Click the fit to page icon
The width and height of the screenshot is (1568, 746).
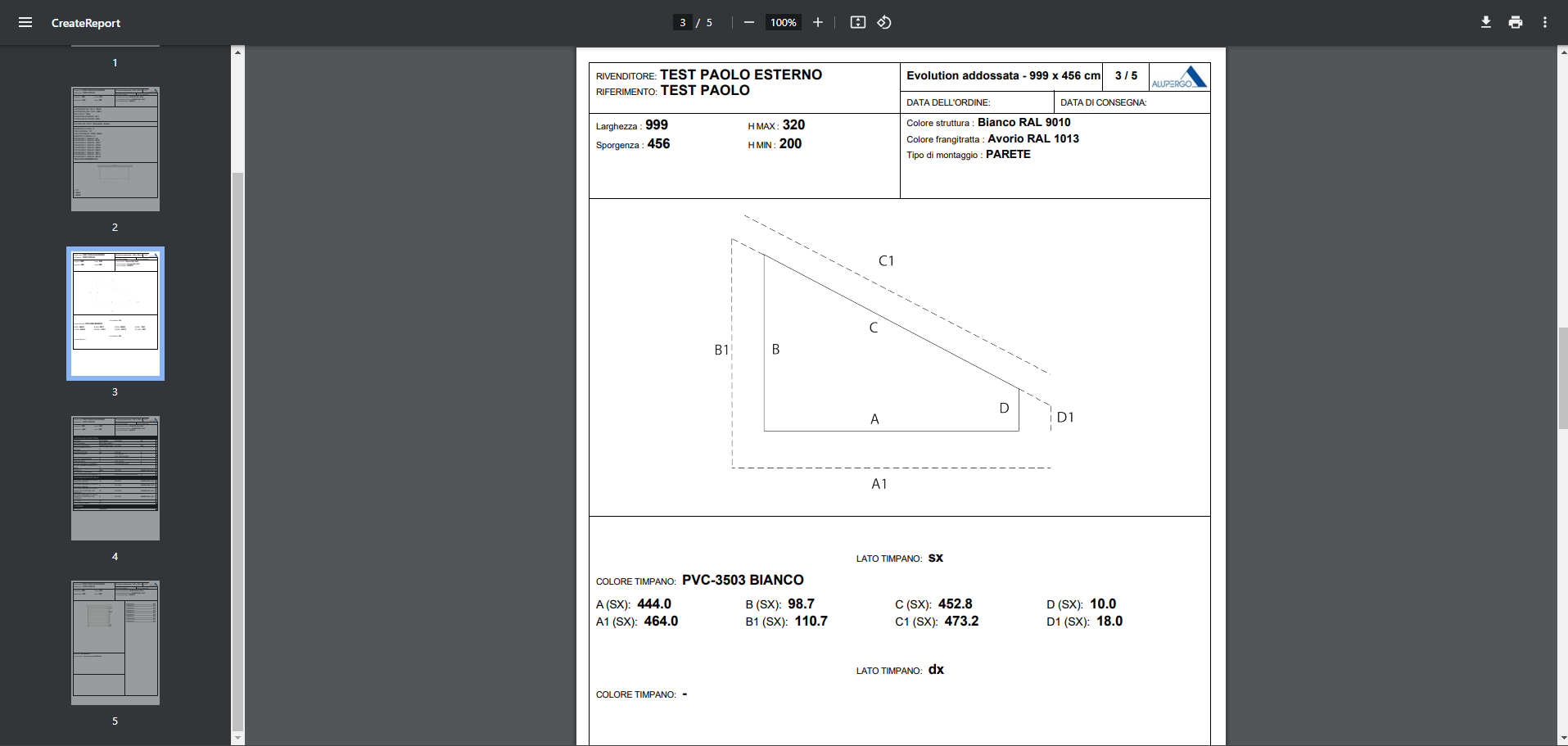tap(857, 22)
